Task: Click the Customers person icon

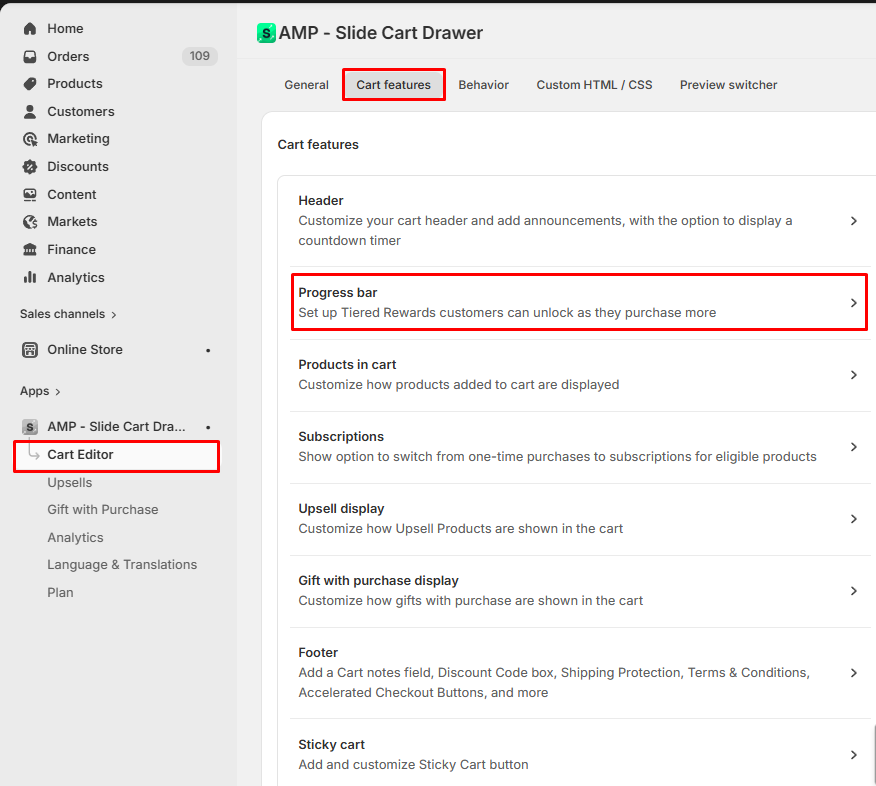Action: pos(30,112)
